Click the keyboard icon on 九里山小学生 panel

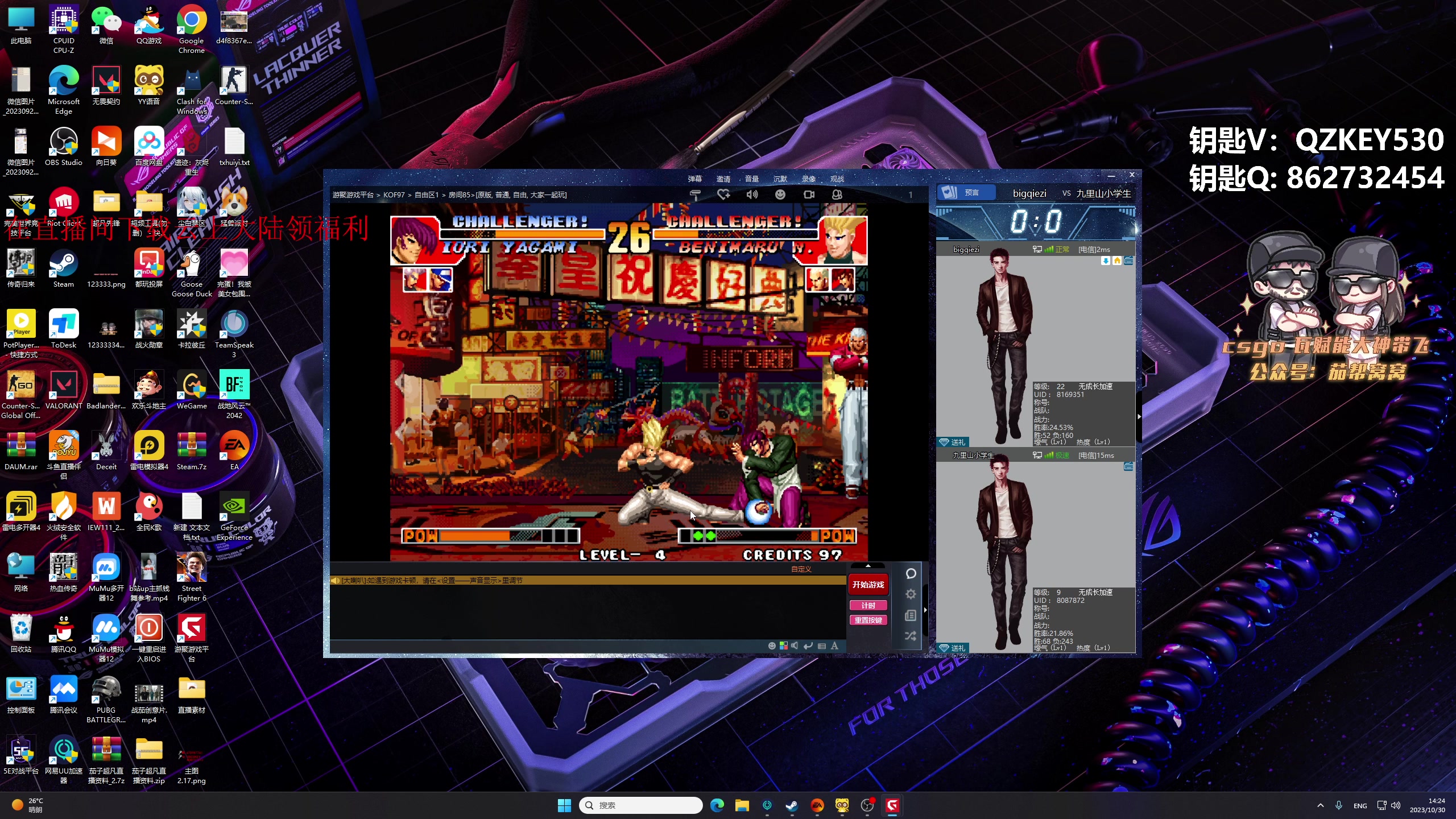pos(1129,466)
